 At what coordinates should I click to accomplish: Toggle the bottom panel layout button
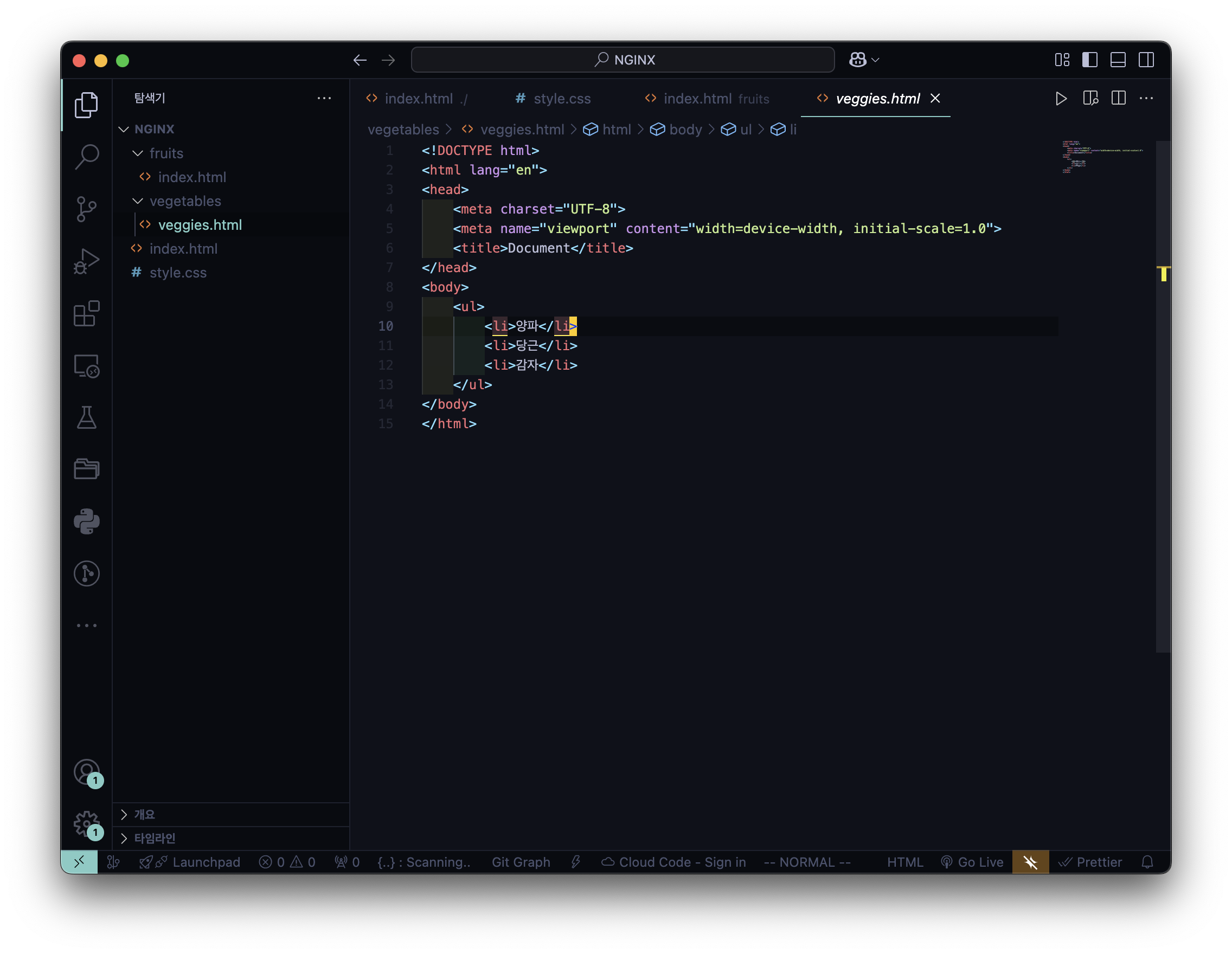click(1118, 60)
